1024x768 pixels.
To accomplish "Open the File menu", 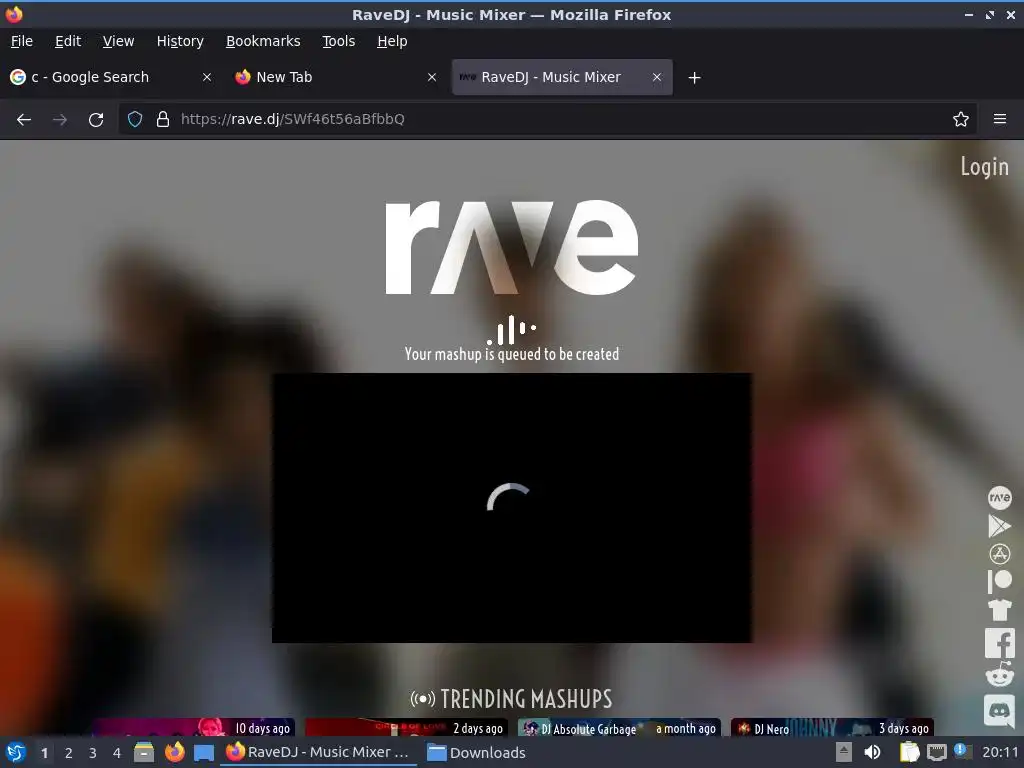I will (22, 41).
